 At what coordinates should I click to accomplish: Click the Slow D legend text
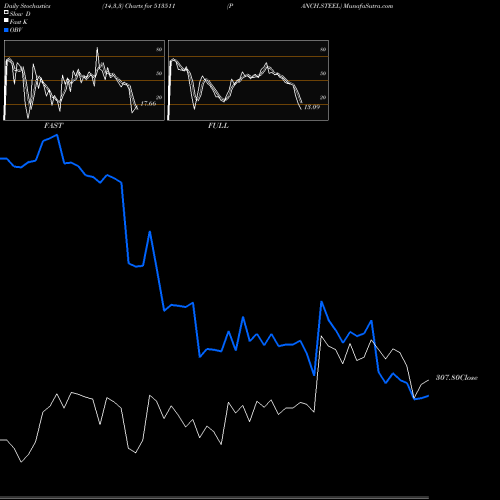(x=20, y=14)
